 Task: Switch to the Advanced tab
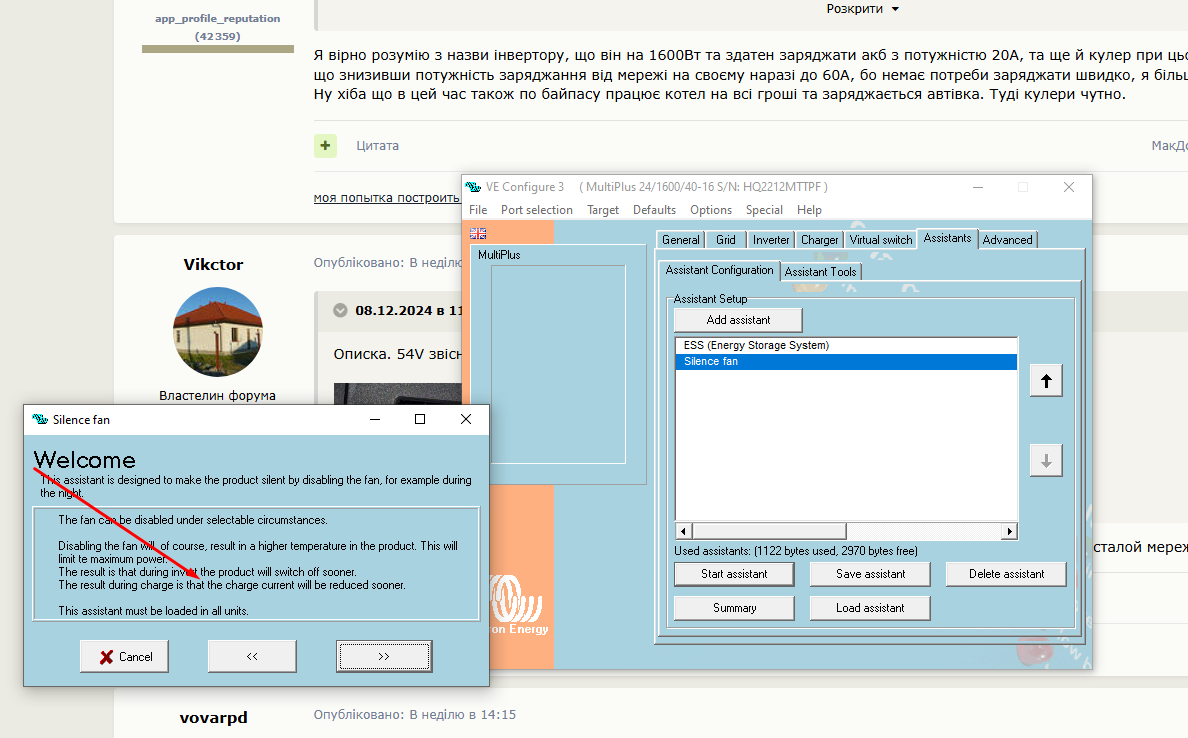1008,239
